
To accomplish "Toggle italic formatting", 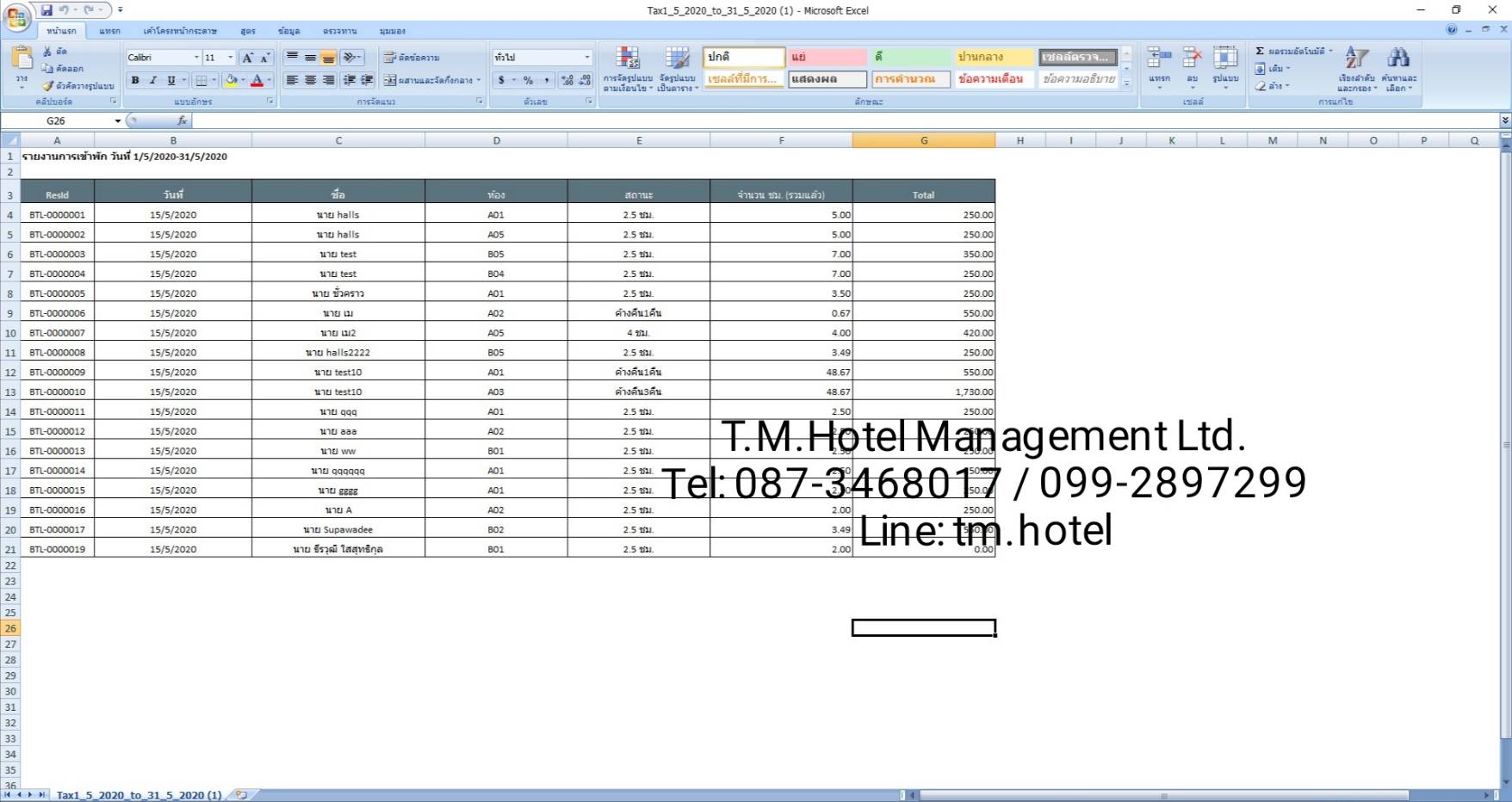I will pos(152,80).
